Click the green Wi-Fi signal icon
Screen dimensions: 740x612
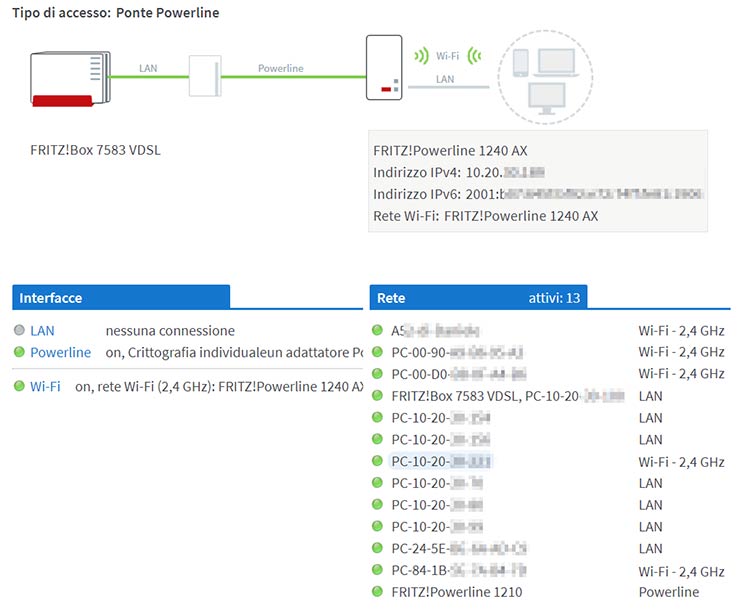[446, 57]
